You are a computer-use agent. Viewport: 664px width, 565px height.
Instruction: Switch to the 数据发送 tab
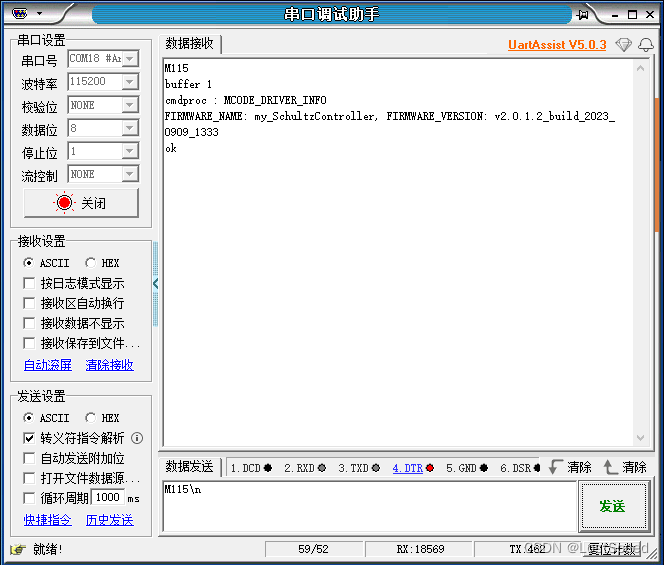pos(189,467)
